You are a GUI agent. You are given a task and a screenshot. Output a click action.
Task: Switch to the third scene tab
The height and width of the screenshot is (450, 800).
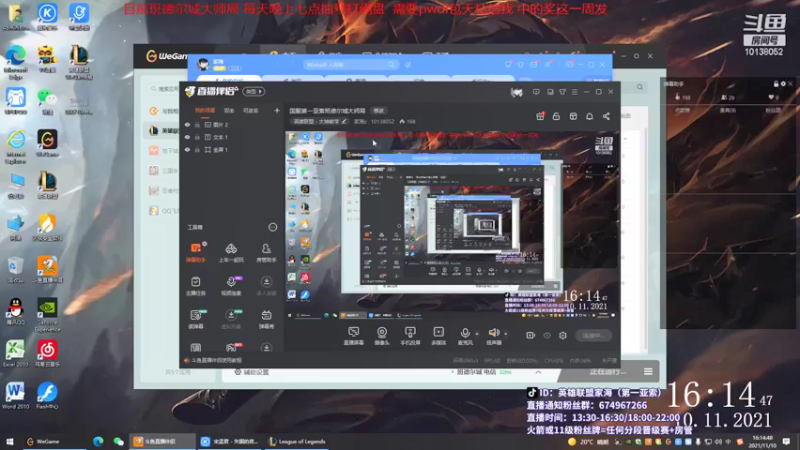[x=251, y=110]
